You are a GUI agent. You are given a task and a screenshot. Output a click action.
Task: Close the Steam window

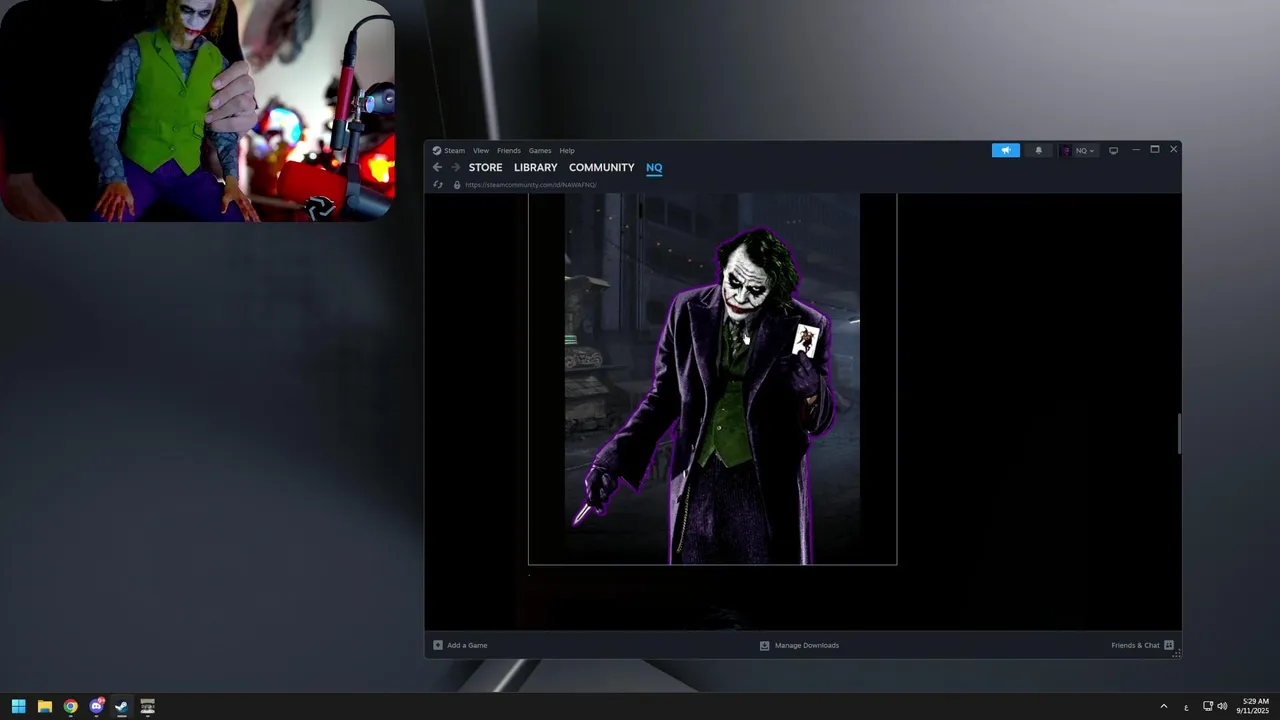point(1173,150)
